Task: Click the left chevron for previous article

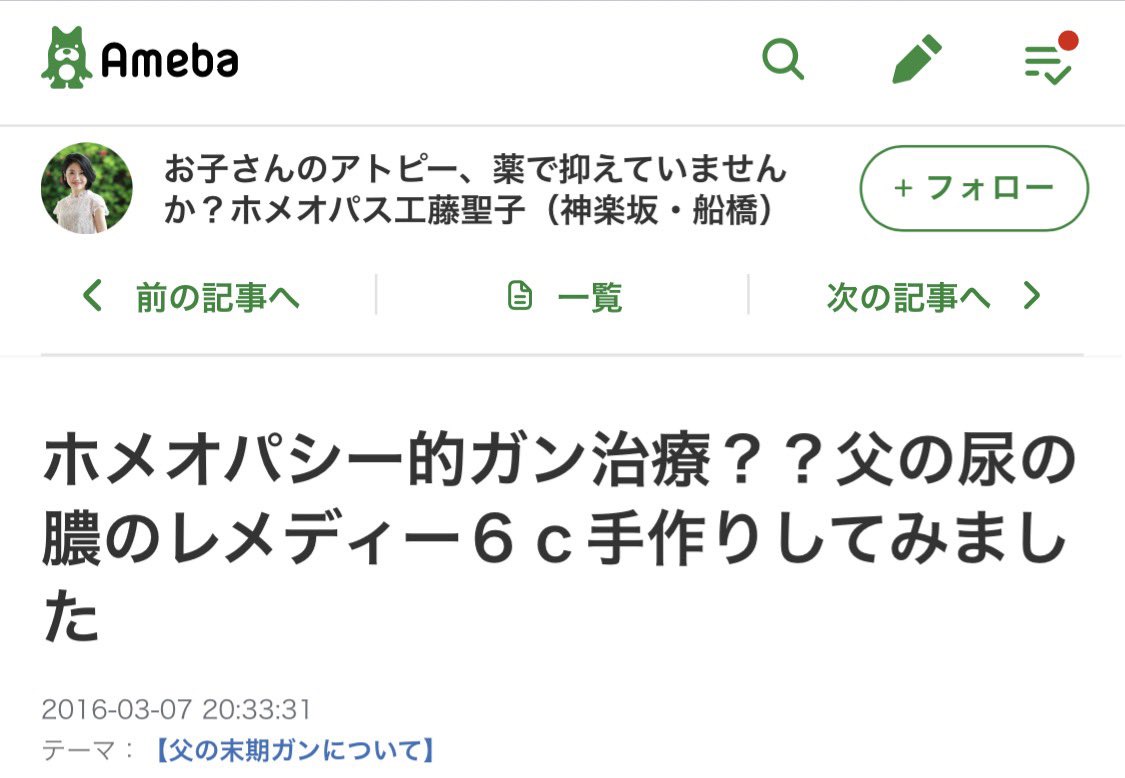Action: click(92, 296)
